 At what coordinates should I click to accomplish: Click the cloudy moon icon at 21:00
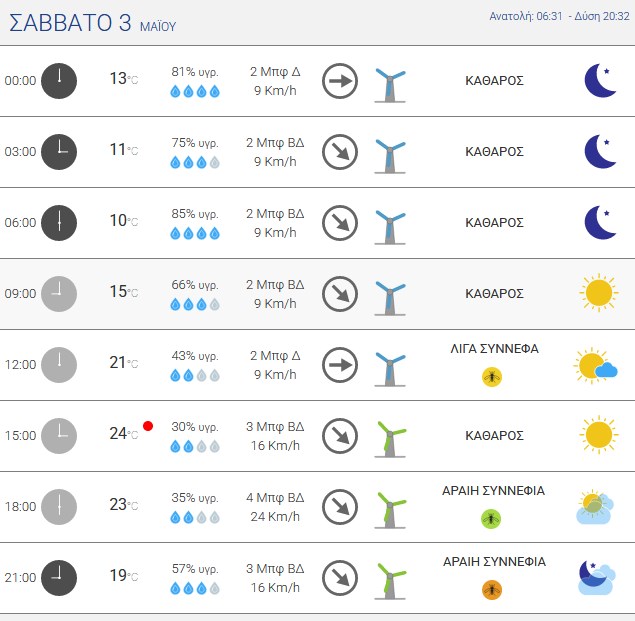click(x=597, y=577)
